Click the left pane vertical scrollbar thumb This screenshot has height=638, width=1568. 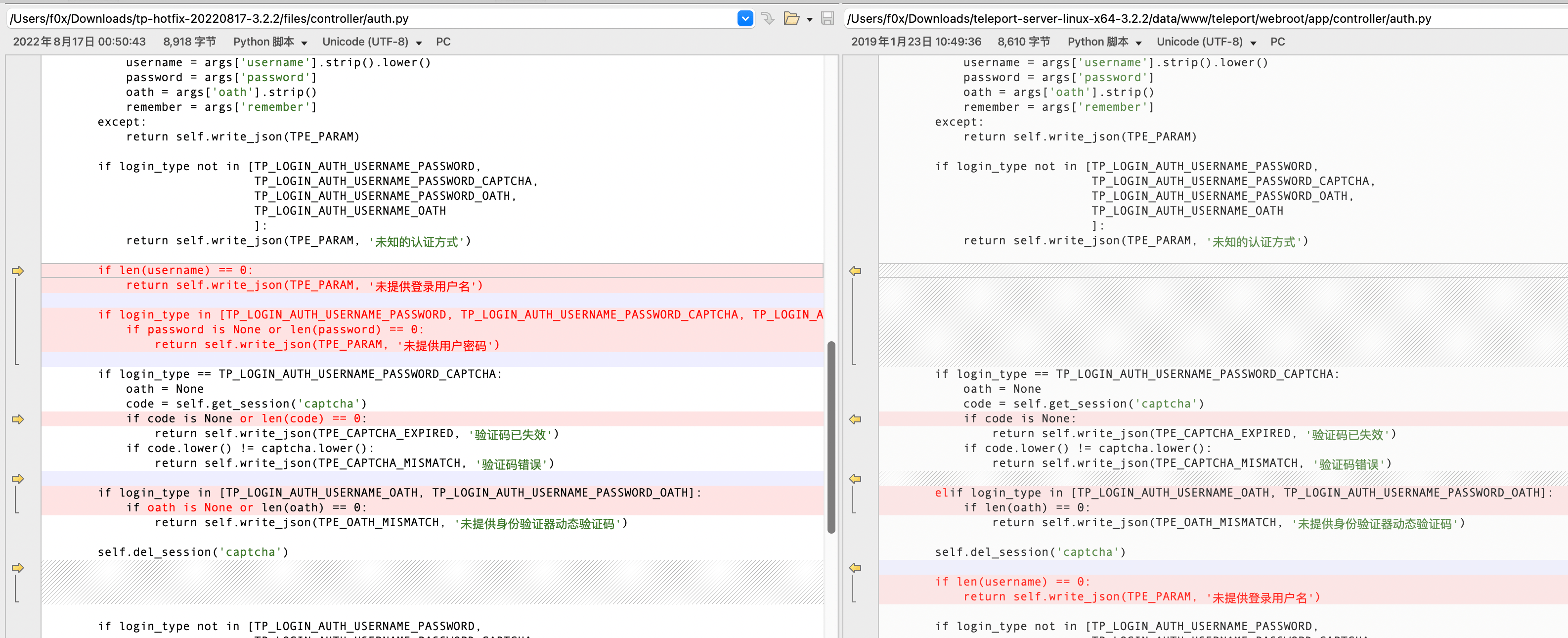(x=831, y=437)
